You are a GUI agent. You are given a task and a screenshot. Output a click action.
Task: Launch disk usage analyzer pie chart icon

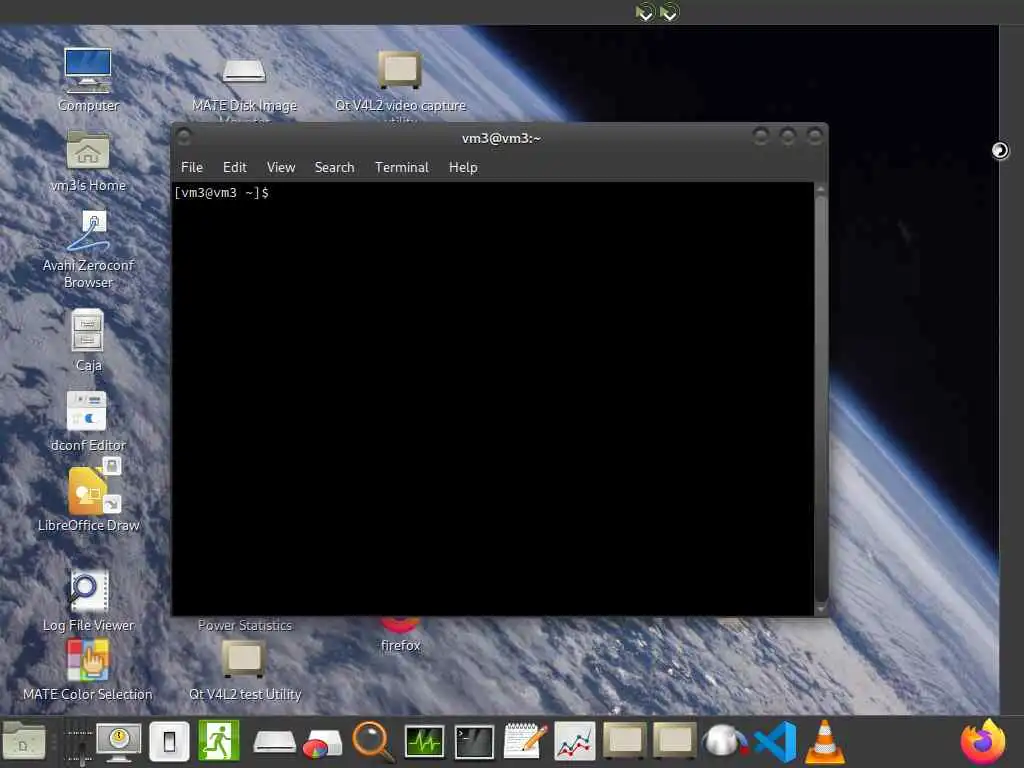click(323, 744)
